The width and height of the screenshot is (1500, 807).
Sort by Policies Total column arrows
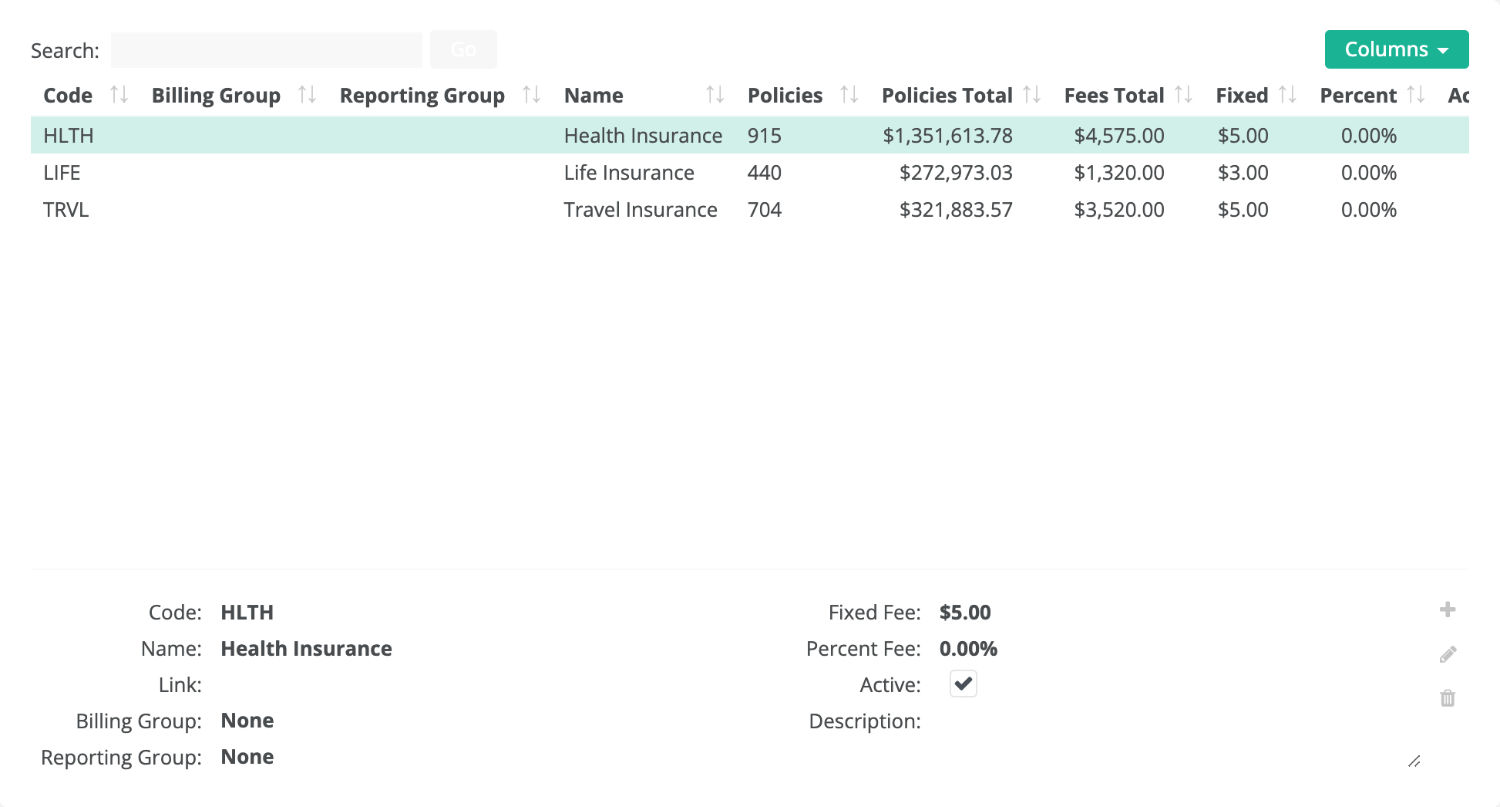click(x=1032, y=95)
